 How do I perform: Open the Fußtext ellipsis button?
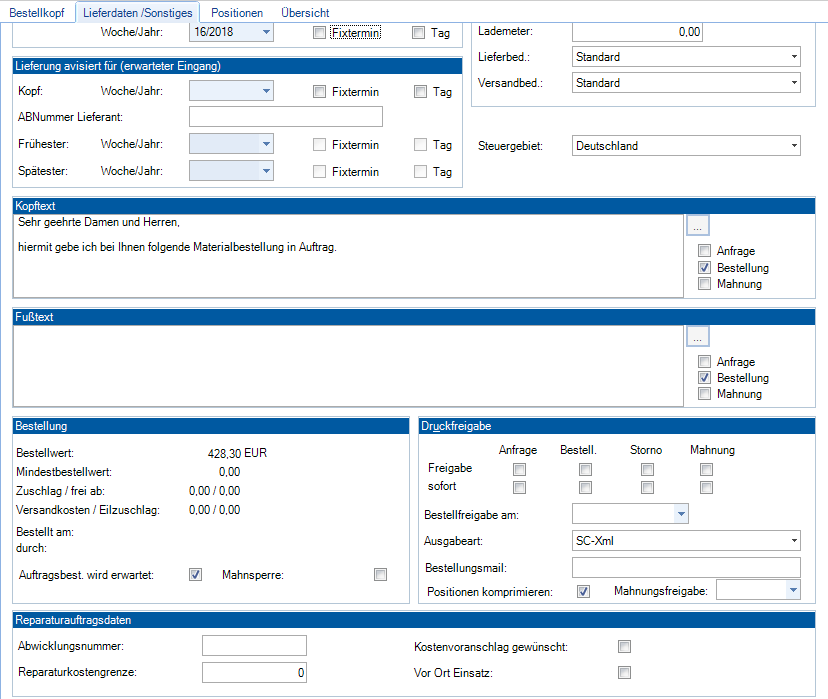[x=698, y=337]
